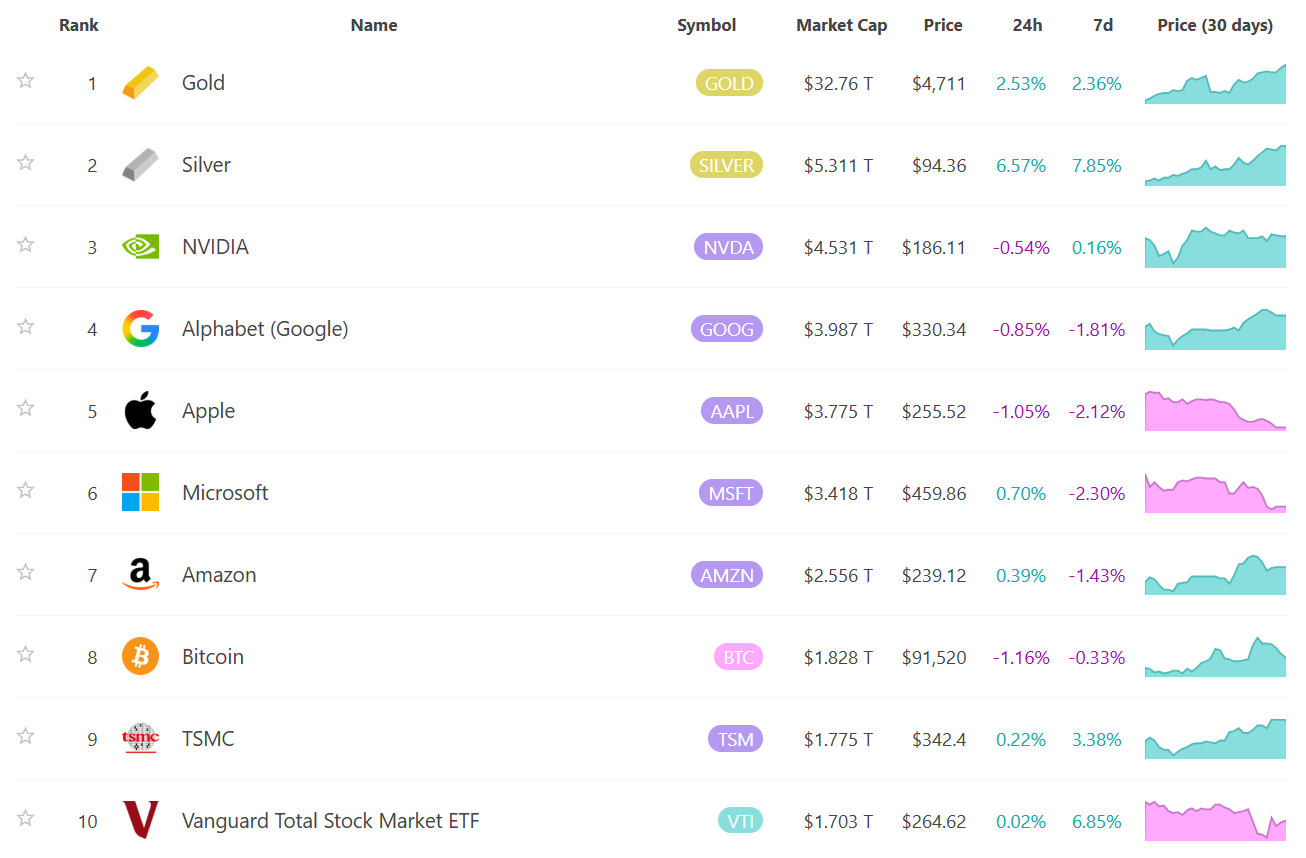Click the Bitcoin logo icon
This screenshot has width=1306, height=858.
140,657
